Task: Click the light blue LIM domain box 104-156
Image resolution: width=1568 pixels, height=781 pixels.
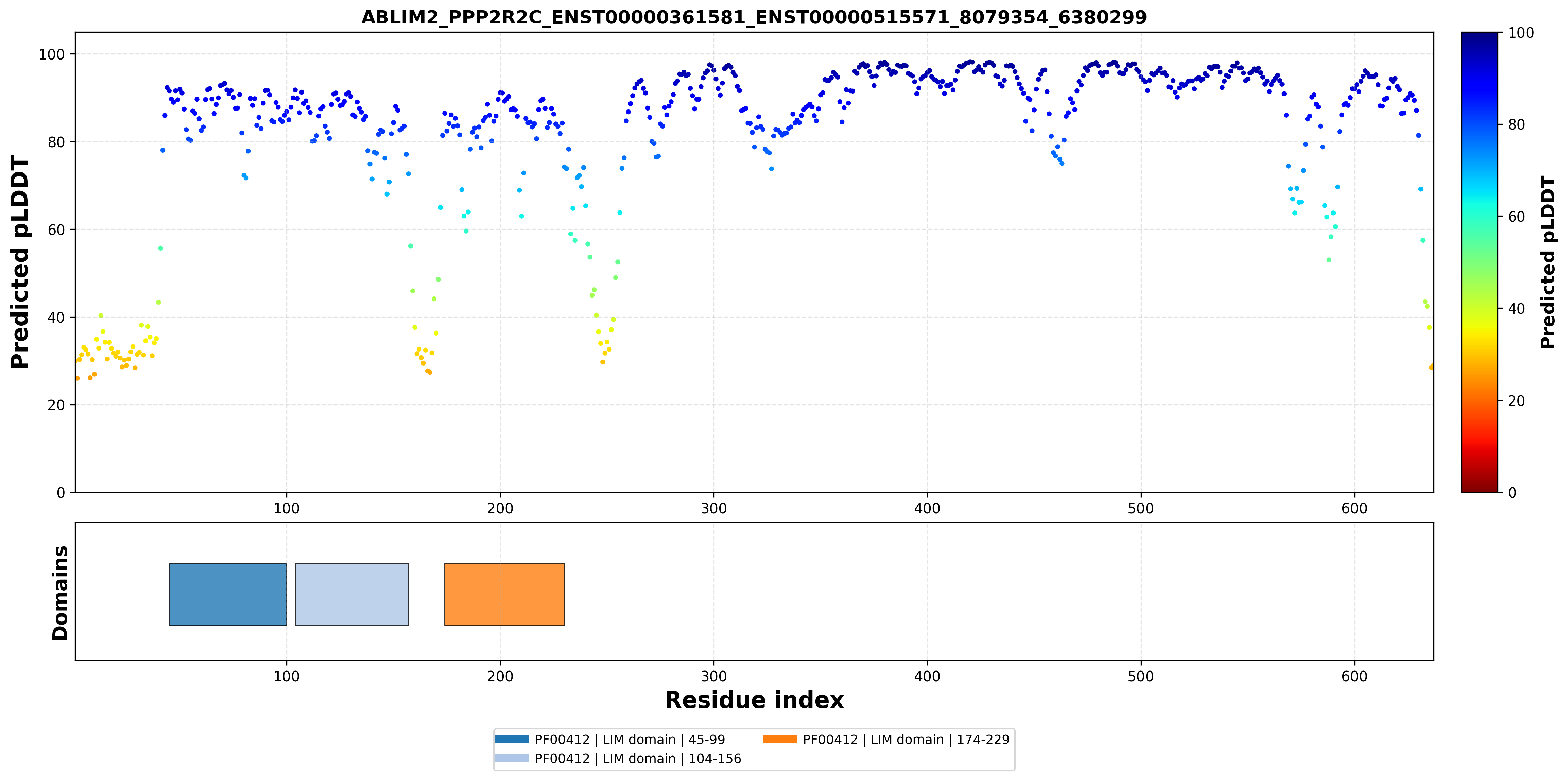Action: coord(352,594)
